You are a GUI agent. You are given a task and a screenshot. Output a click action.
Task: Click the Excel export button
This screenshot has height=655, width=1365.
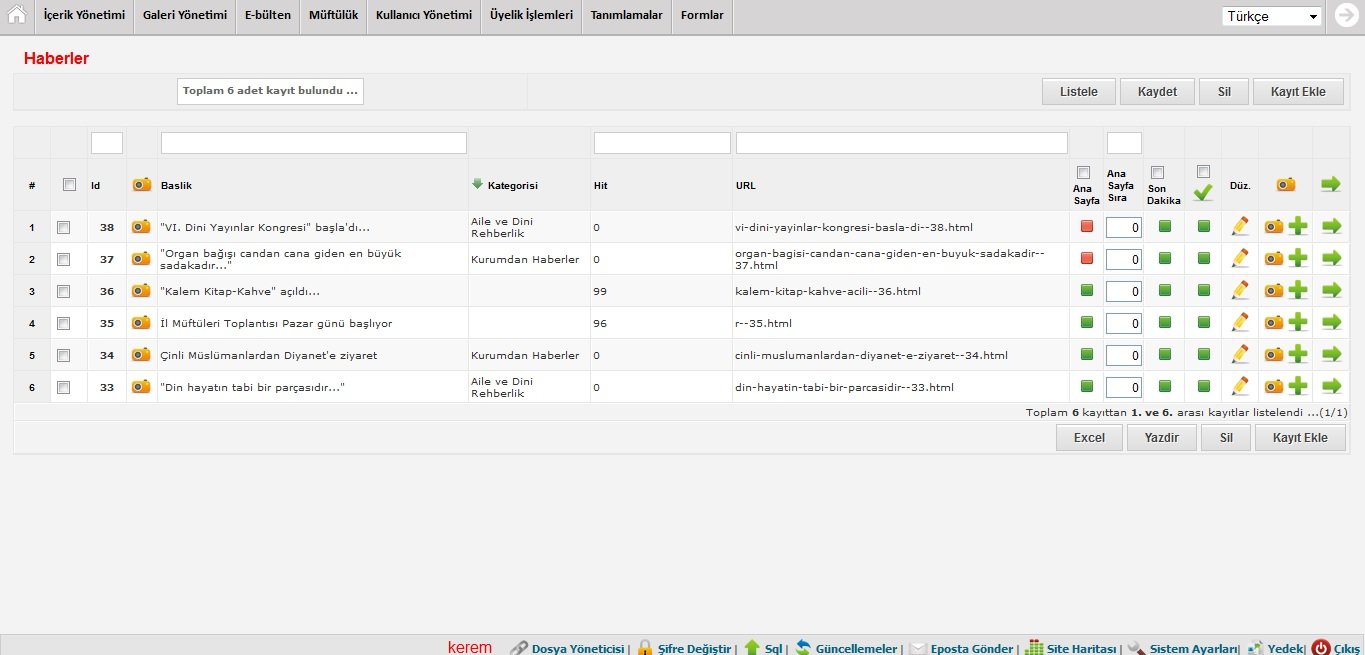(1089, 438)
